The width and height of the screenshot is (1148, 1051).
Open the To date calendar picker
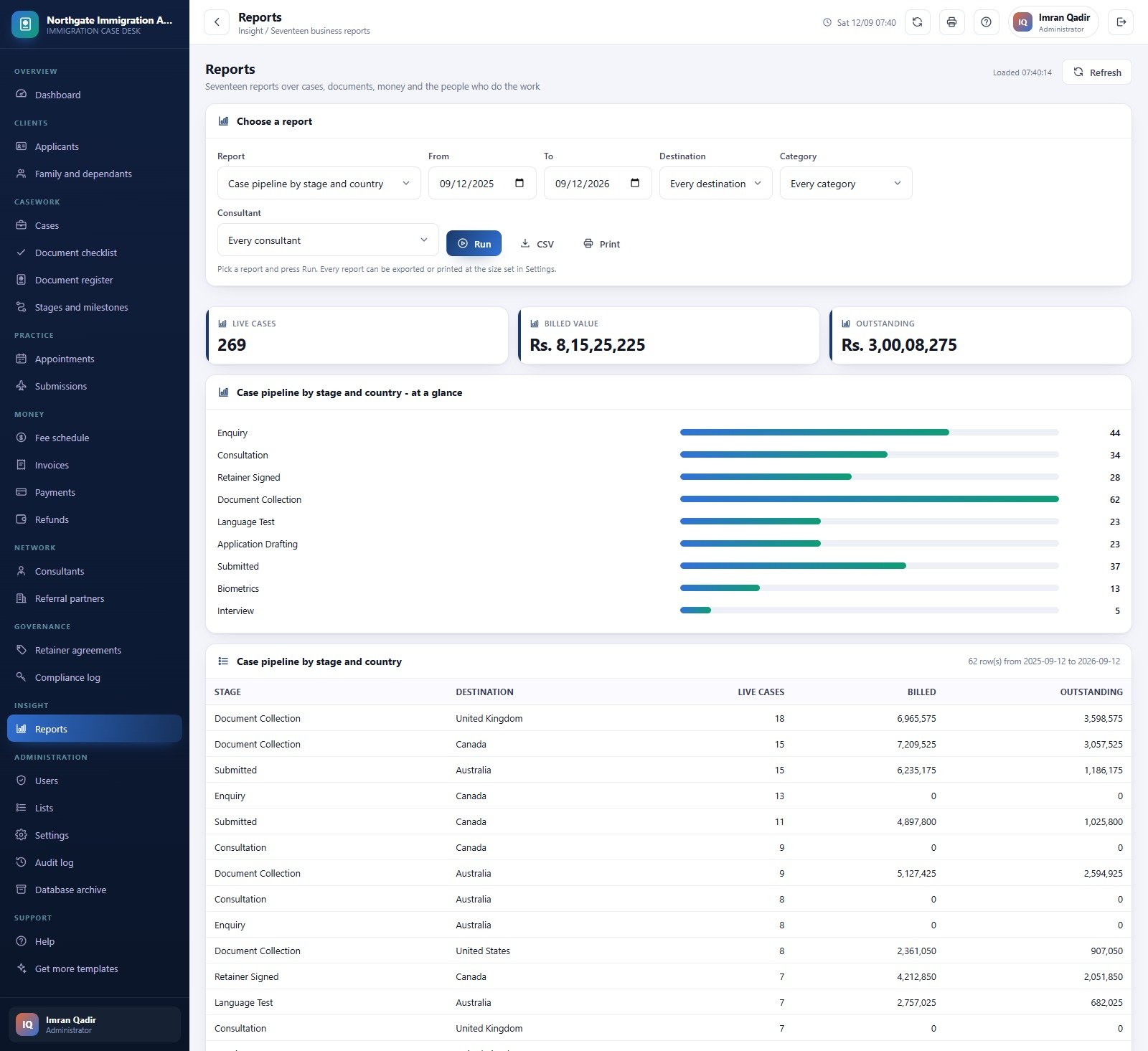coord(635,183)
